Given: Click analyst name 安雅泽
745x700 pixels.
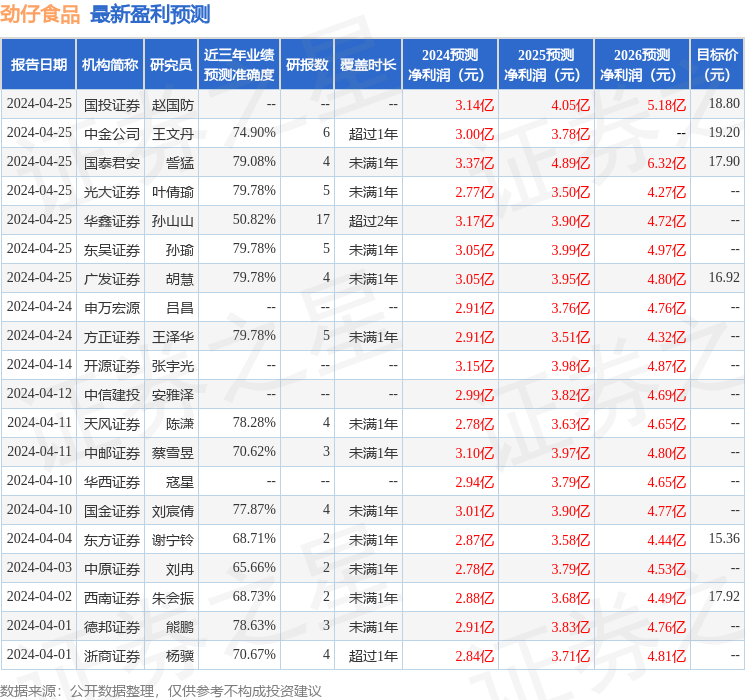Looking at the screenshot, I should (x=173, y=395).
